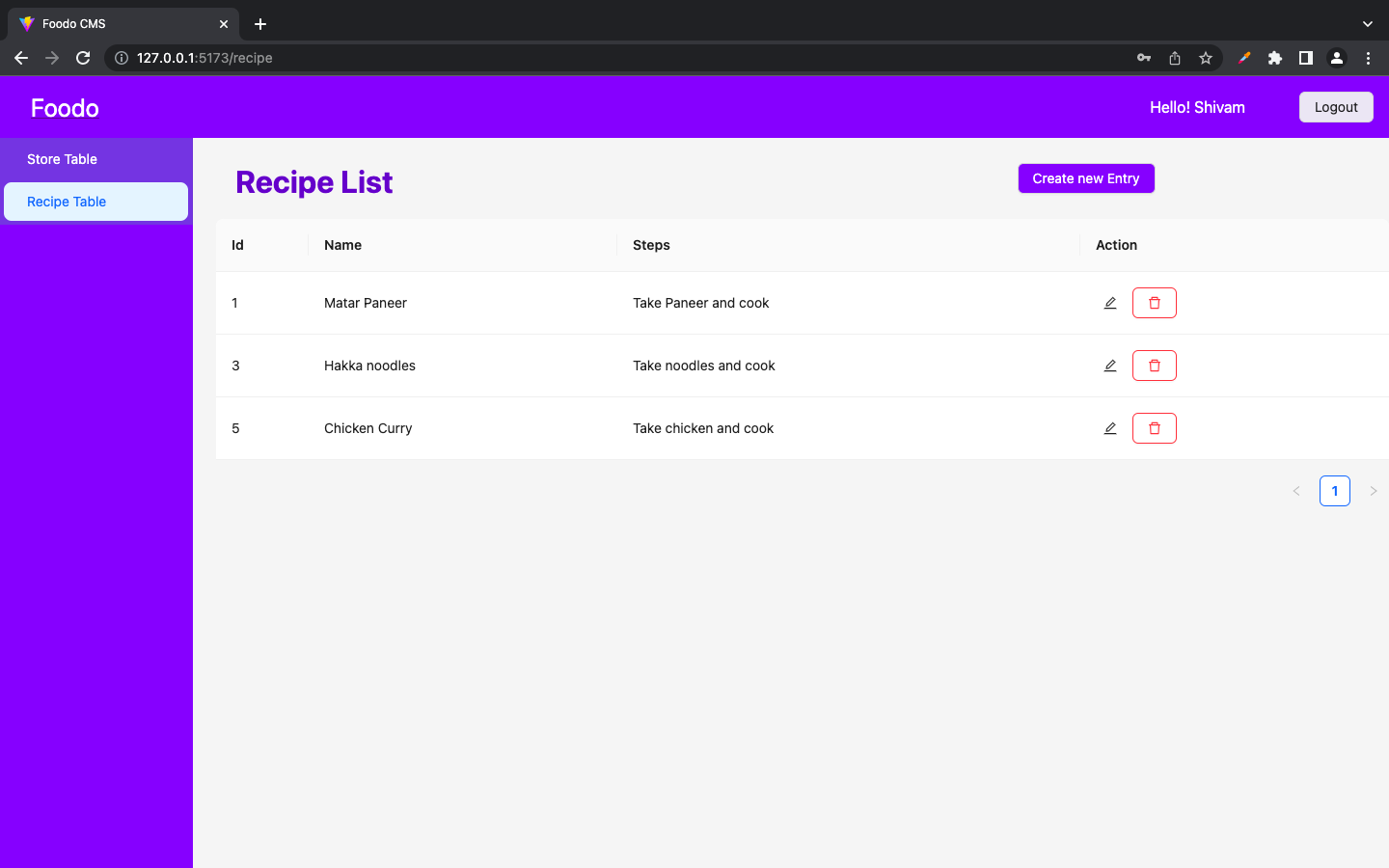Select page 1 in pagination
This screenshot has width=1389, height=868.
pyautogui.click(x=1335, y=491)
